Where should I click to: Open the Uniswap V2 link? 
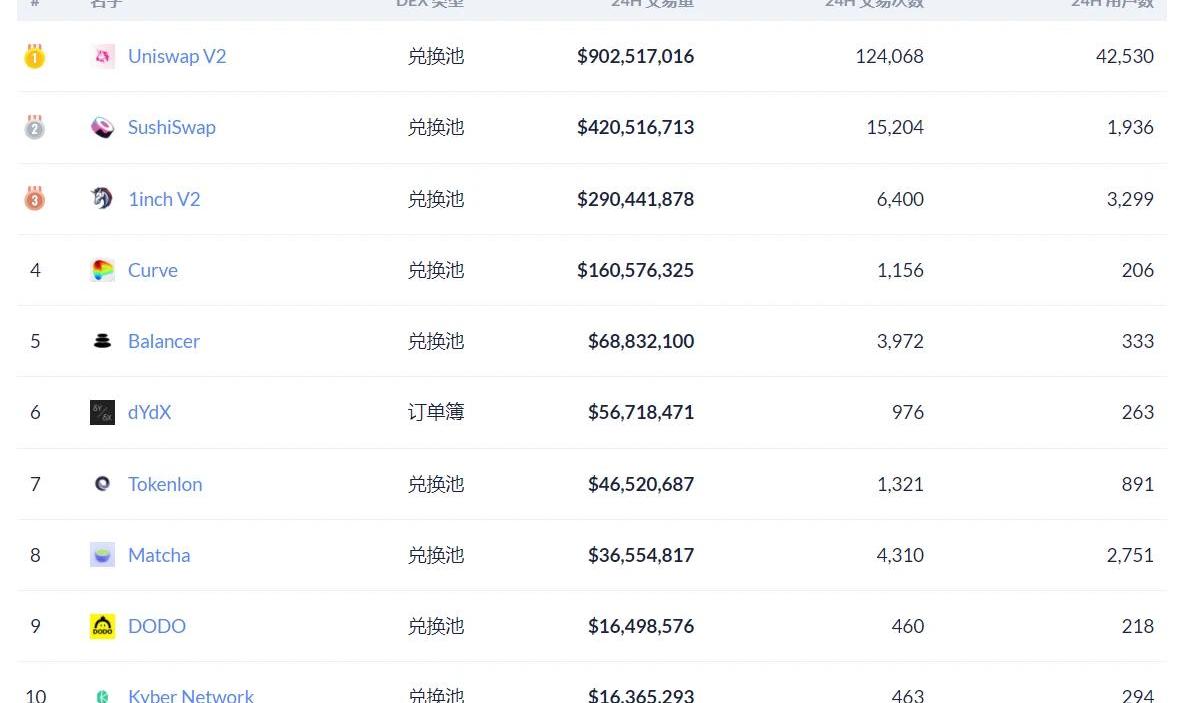(x=177, y=57)
